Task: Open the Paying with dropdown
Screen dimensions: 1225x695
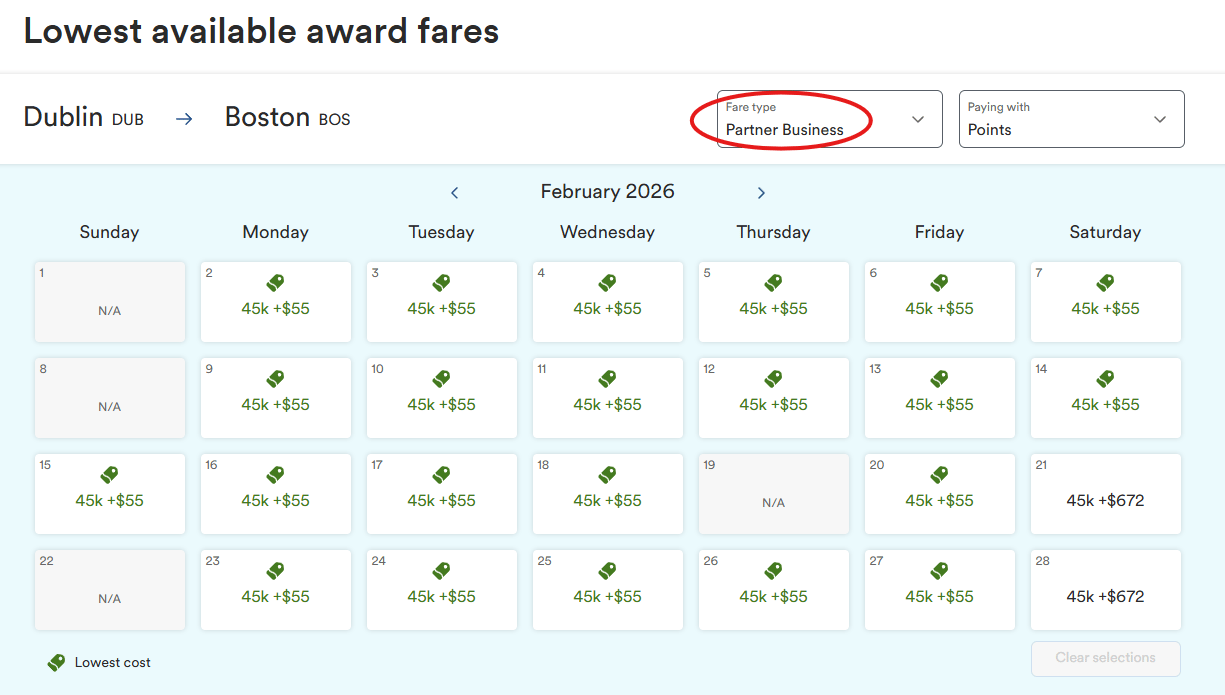Action: coord(1071,119)
